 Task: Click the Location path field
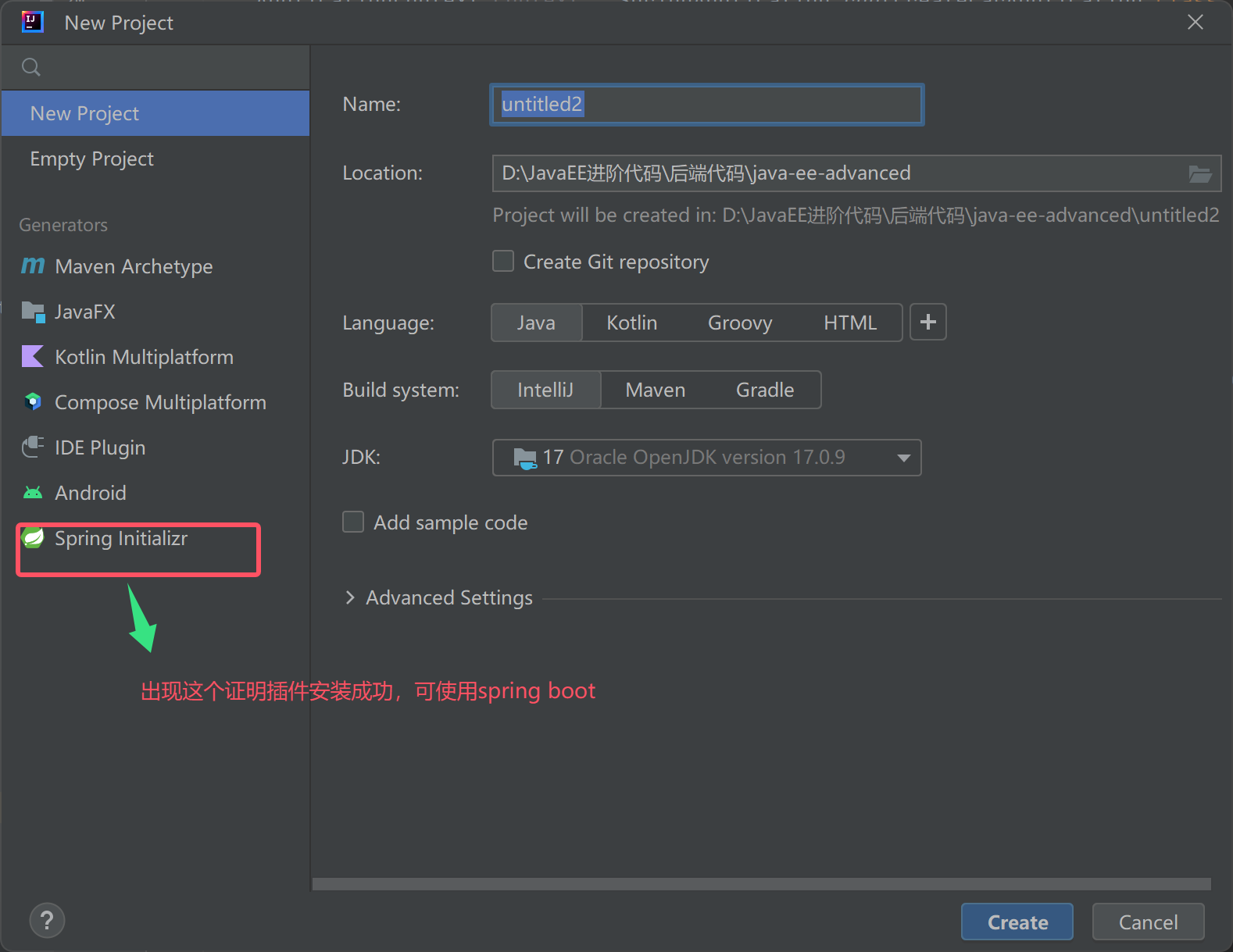[856, 173]
